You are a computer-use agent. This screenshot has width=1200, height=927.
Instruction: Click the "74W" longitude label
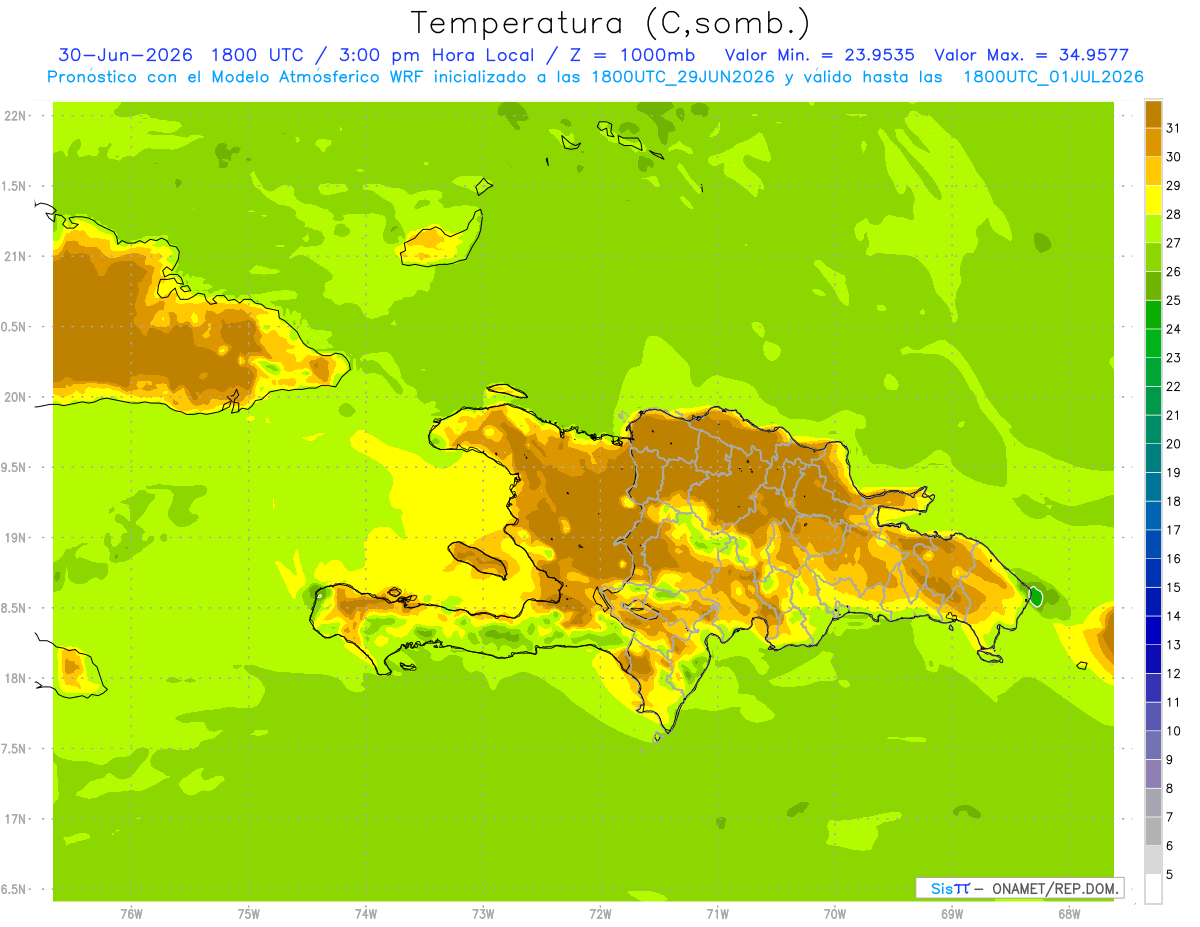pyautogui.click(x=366, y=914)
